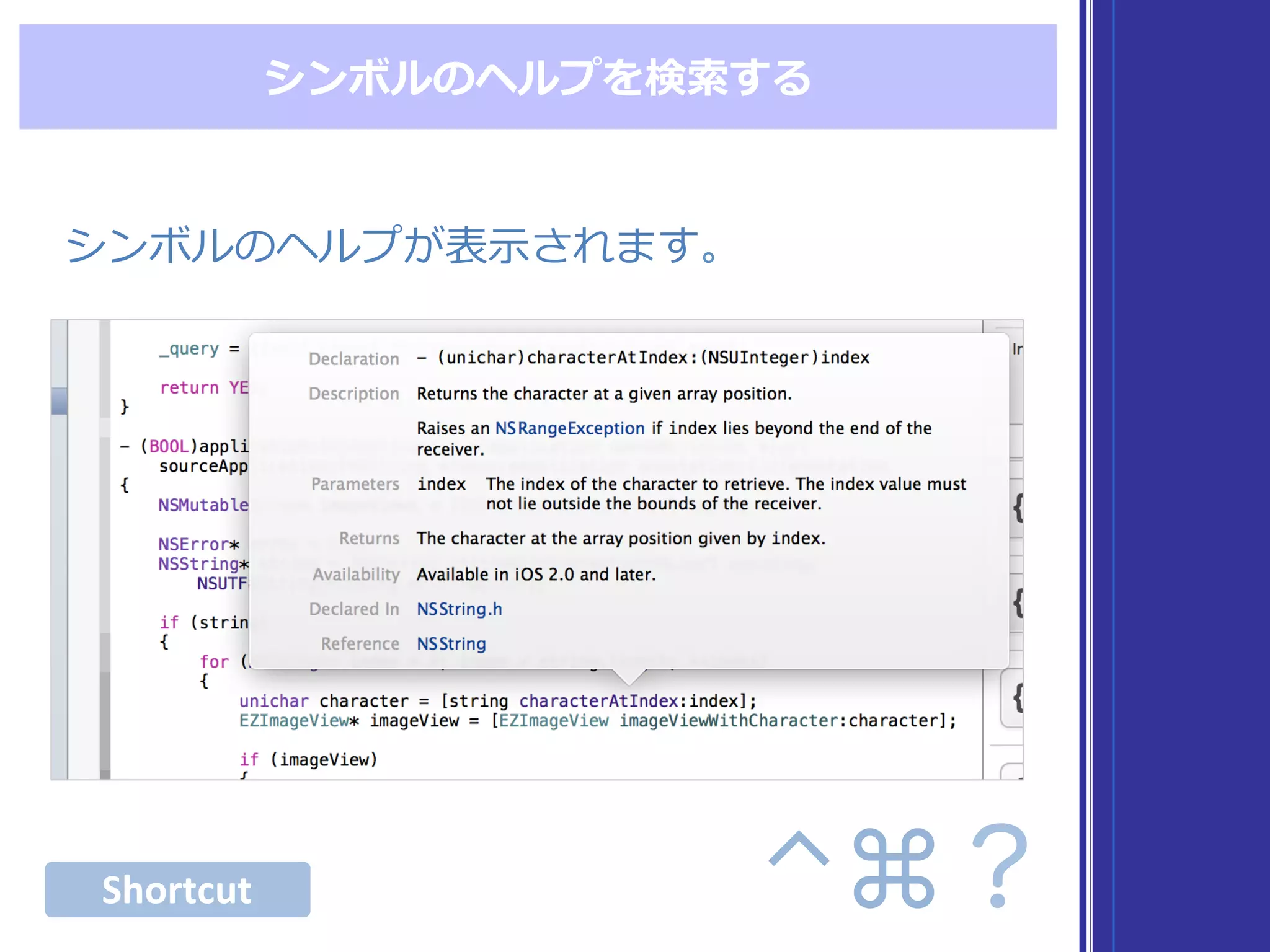Click the control caret symbol in the shortcut
1270x952 pixels.
tap(799, 848)
